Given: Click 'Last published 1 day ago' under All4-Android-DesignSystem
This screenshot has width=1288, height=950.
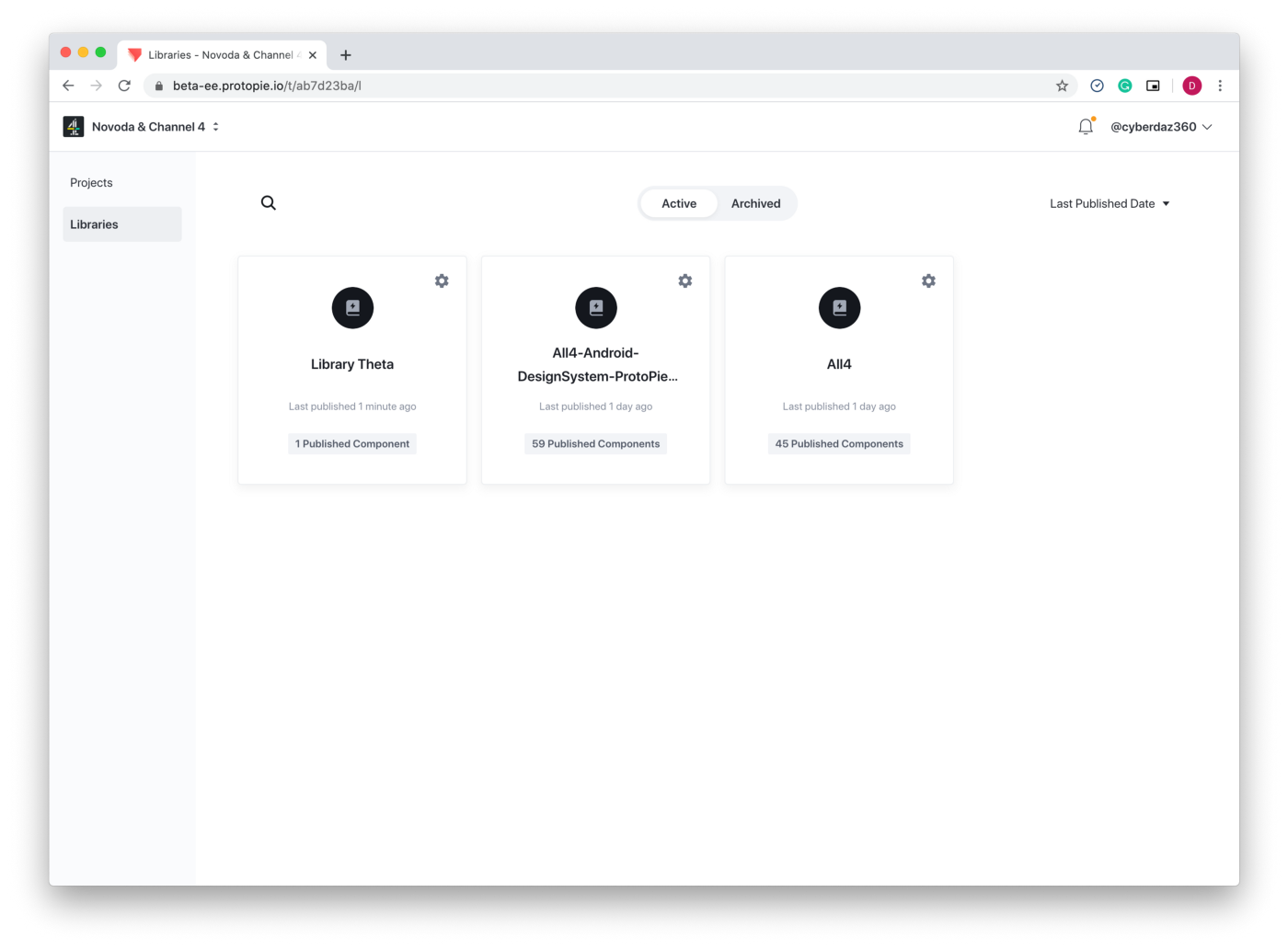Looking at the screenshot, I should (596, 406).
